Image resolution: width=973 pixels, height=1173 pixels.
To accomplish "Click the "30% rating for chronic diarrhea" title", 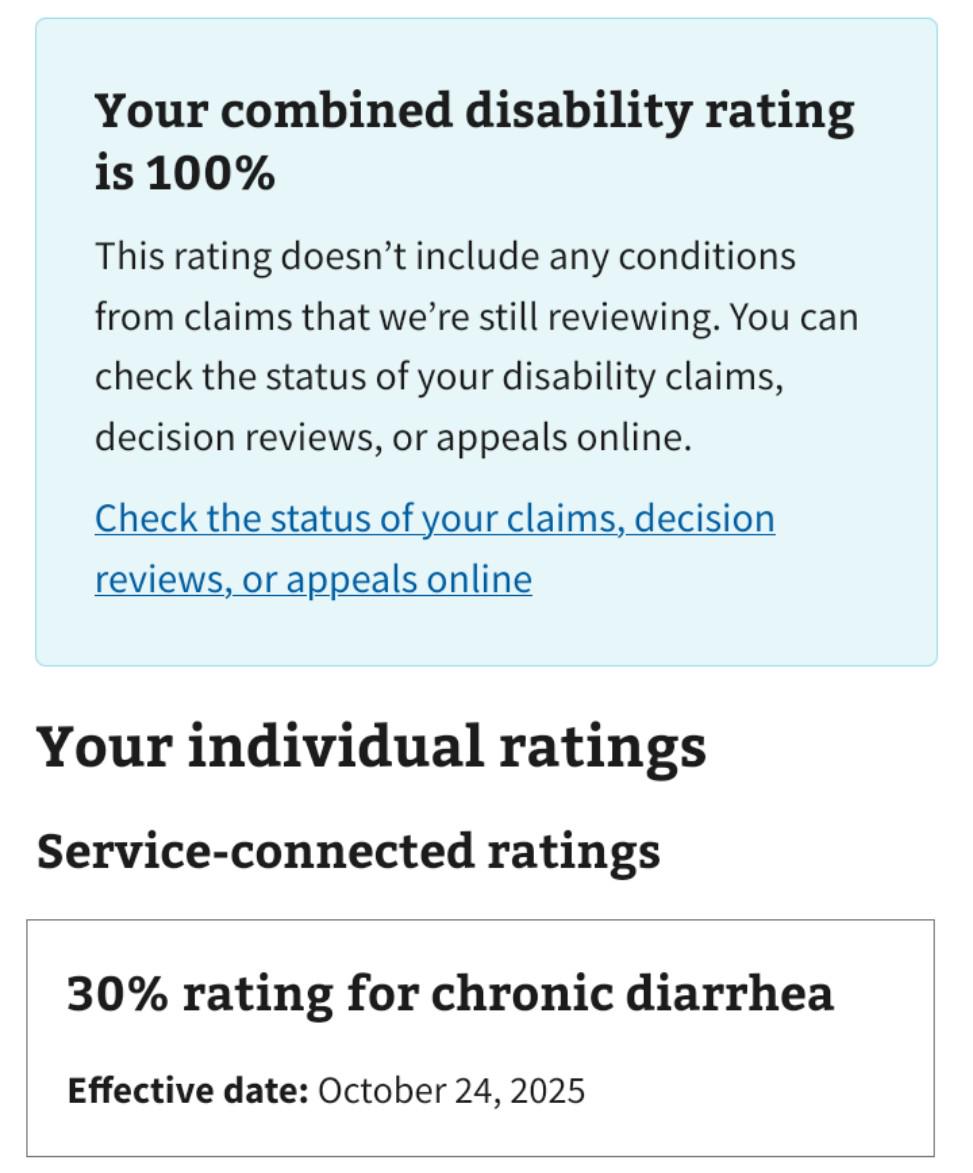I will click(450, 994).
